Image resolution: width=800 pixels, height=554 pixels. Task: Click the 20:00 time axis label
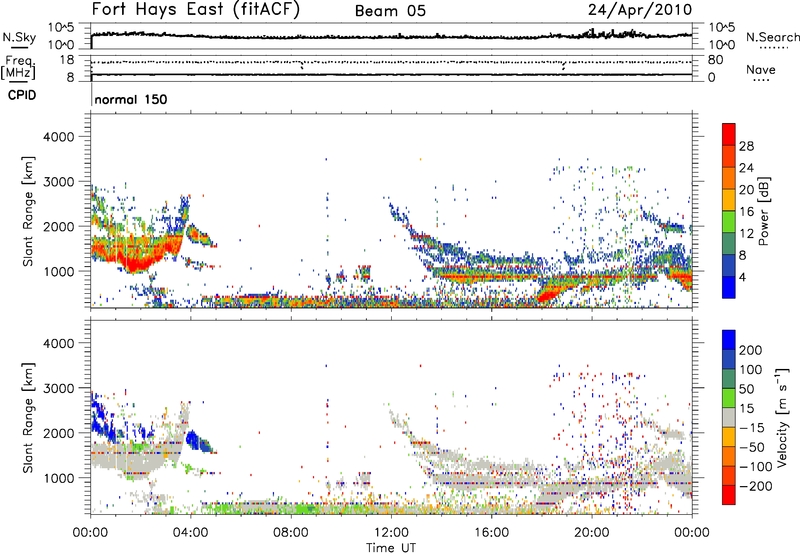tap(591, 533)
